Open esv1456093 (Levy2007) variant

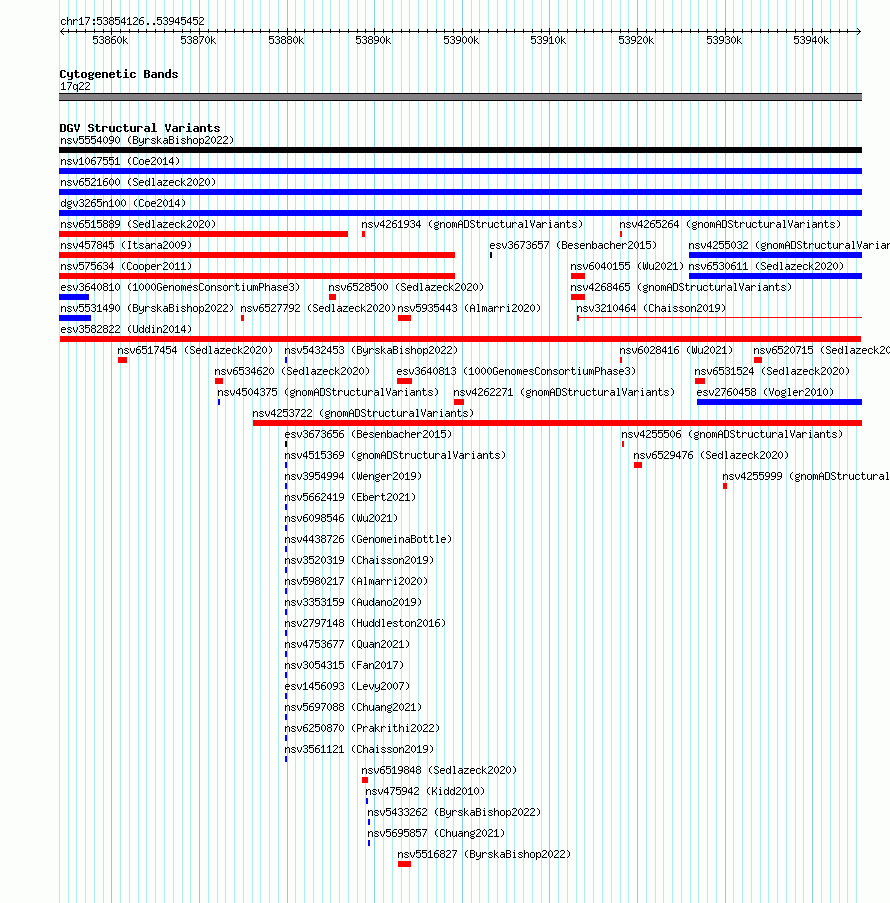(347, 686)
